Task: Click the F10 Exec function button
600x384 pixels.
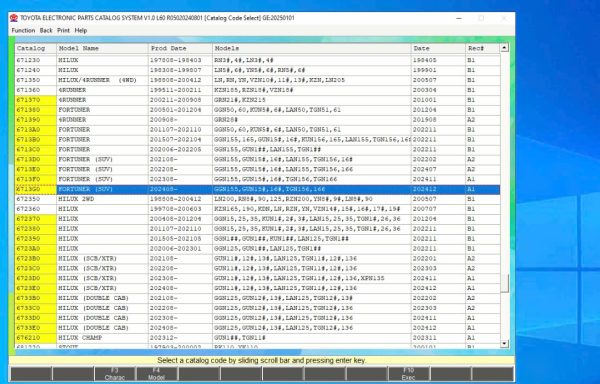Action: click(409, 374)
